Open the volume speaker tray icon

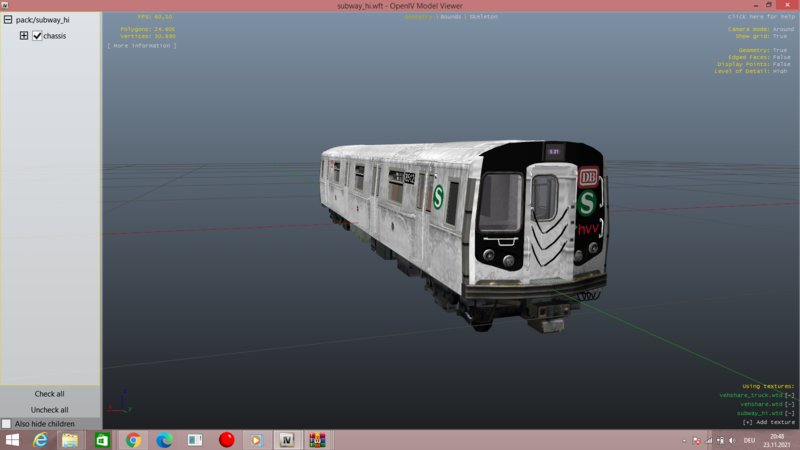(732, 440)
